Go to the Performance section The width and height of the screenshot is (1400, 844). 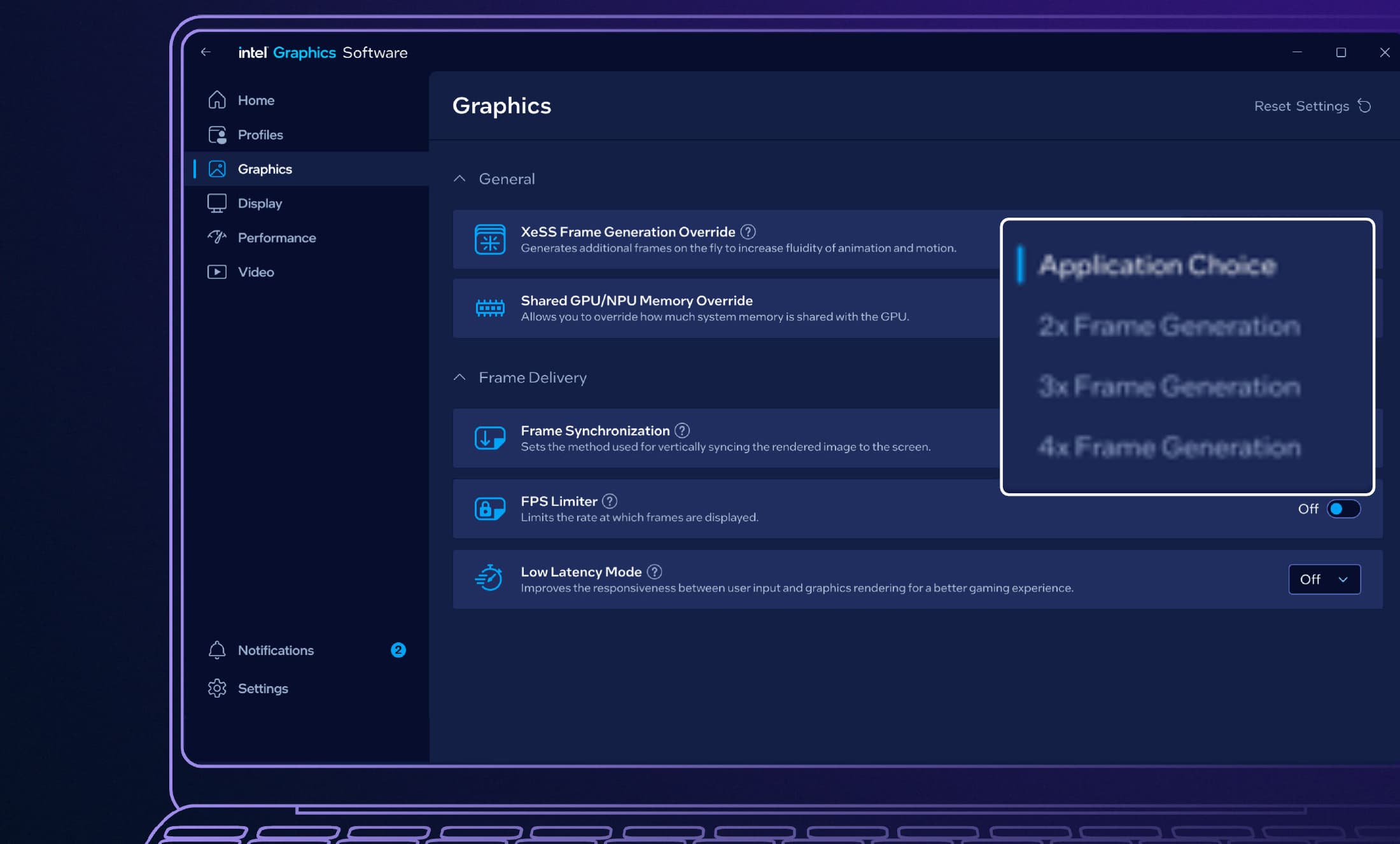point(276,237)
